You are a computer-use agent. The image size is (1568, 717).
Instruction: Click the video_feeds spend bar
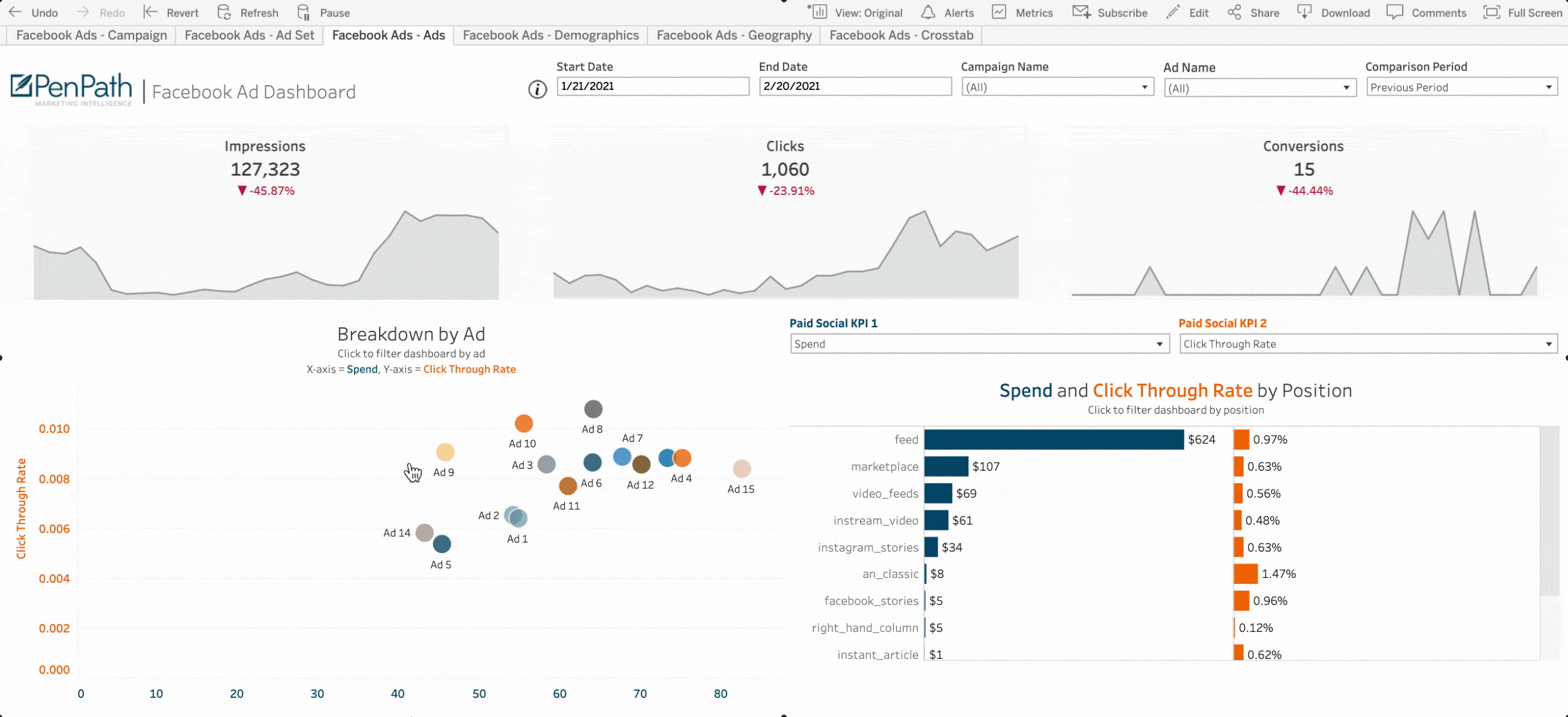click(938, 493)
